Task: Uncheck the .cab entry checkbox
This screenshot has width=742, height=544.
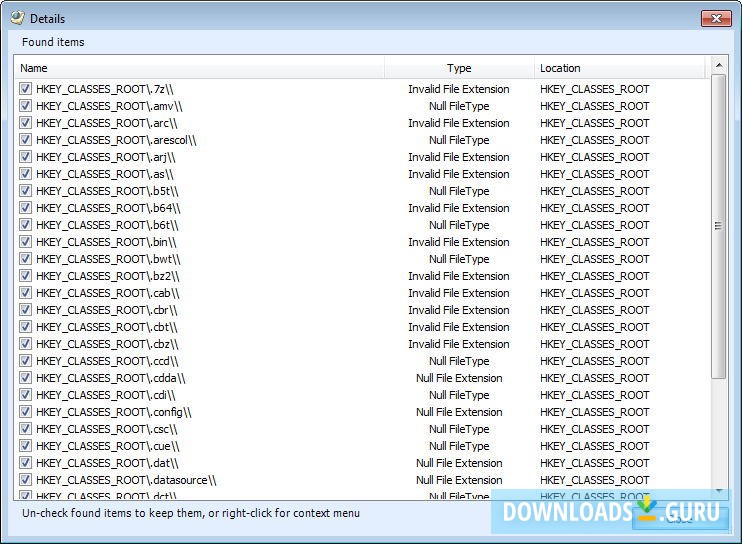Action: pyautogui.click(x=26, y=293)
